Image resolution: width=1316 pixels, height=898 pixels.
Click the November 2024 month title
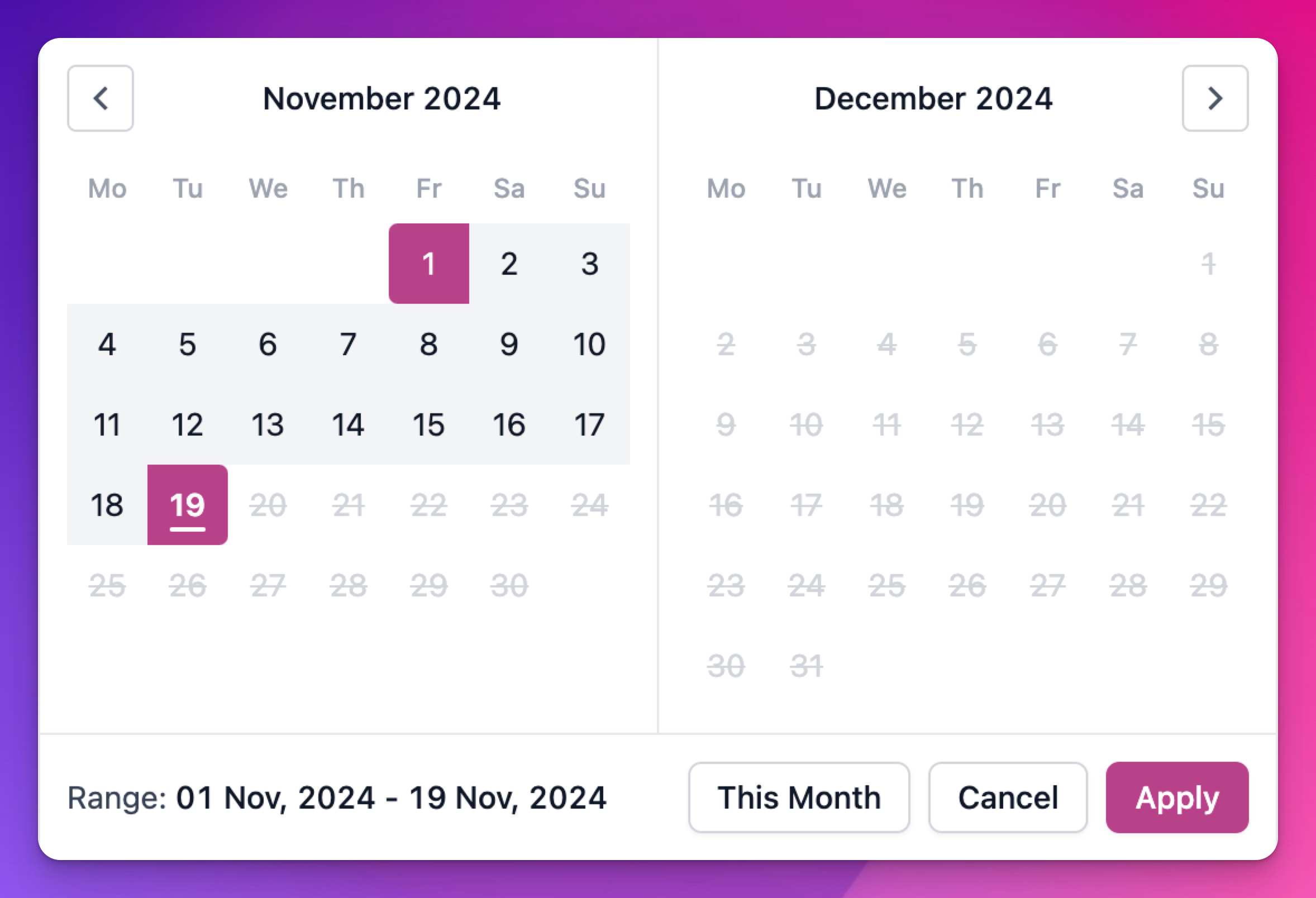383,98
